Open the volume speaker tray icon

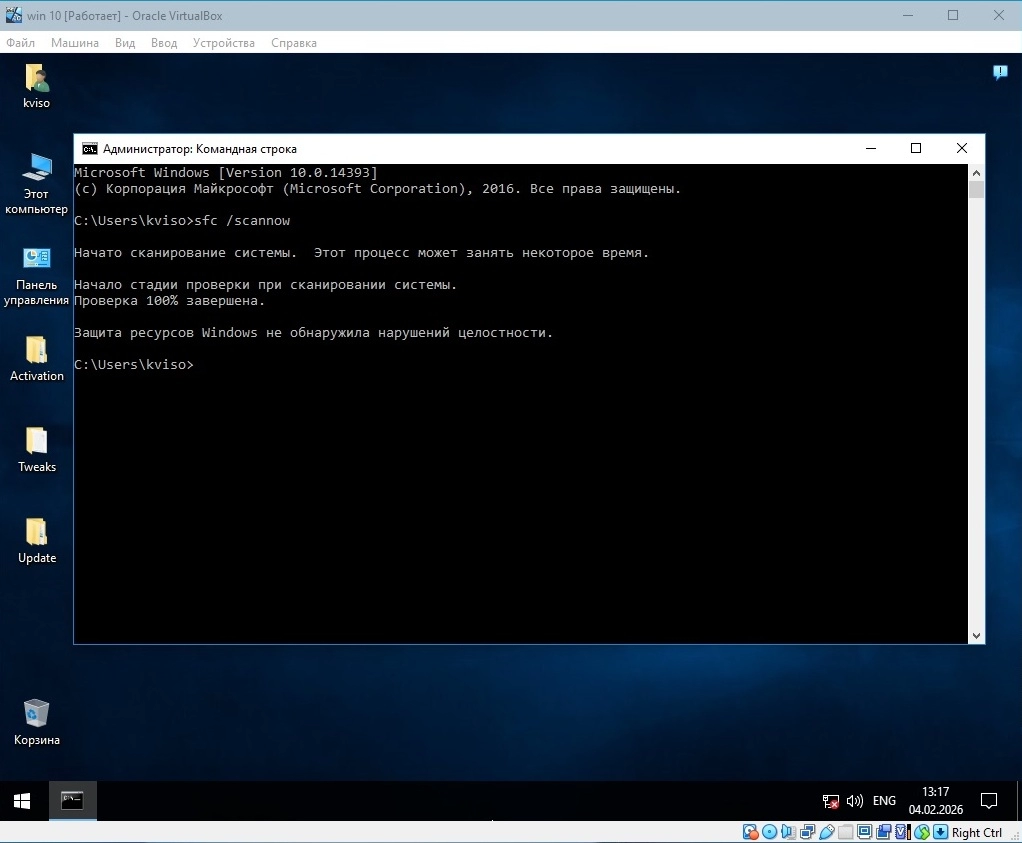[854, 801]
